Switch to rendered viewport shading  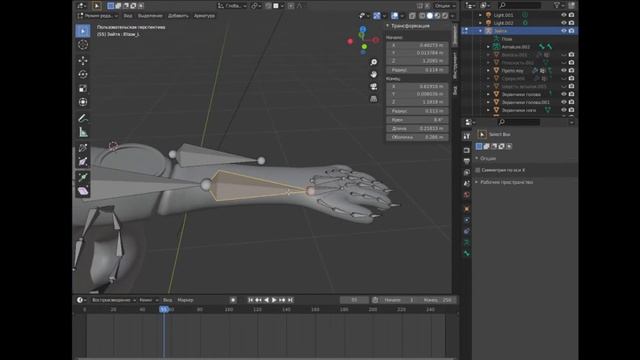(445, 16)
